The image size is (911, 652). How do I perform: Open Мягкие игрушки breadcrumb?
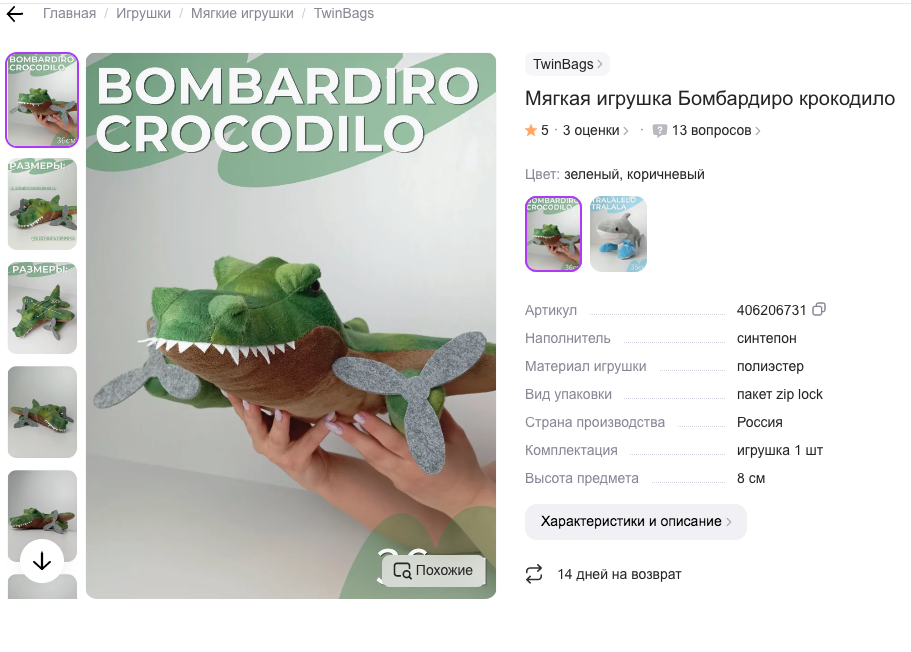242,13
